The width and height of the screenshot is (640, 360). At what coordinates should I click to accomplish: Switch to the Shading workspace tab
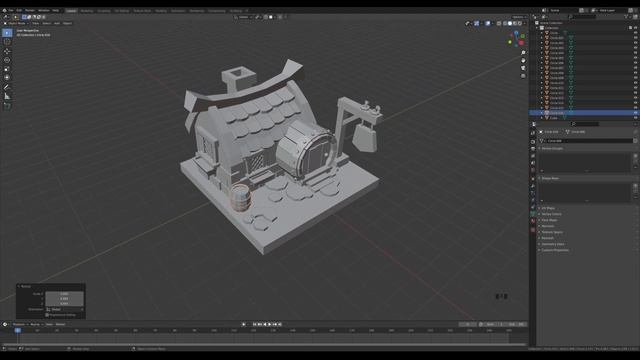[161, 11]
